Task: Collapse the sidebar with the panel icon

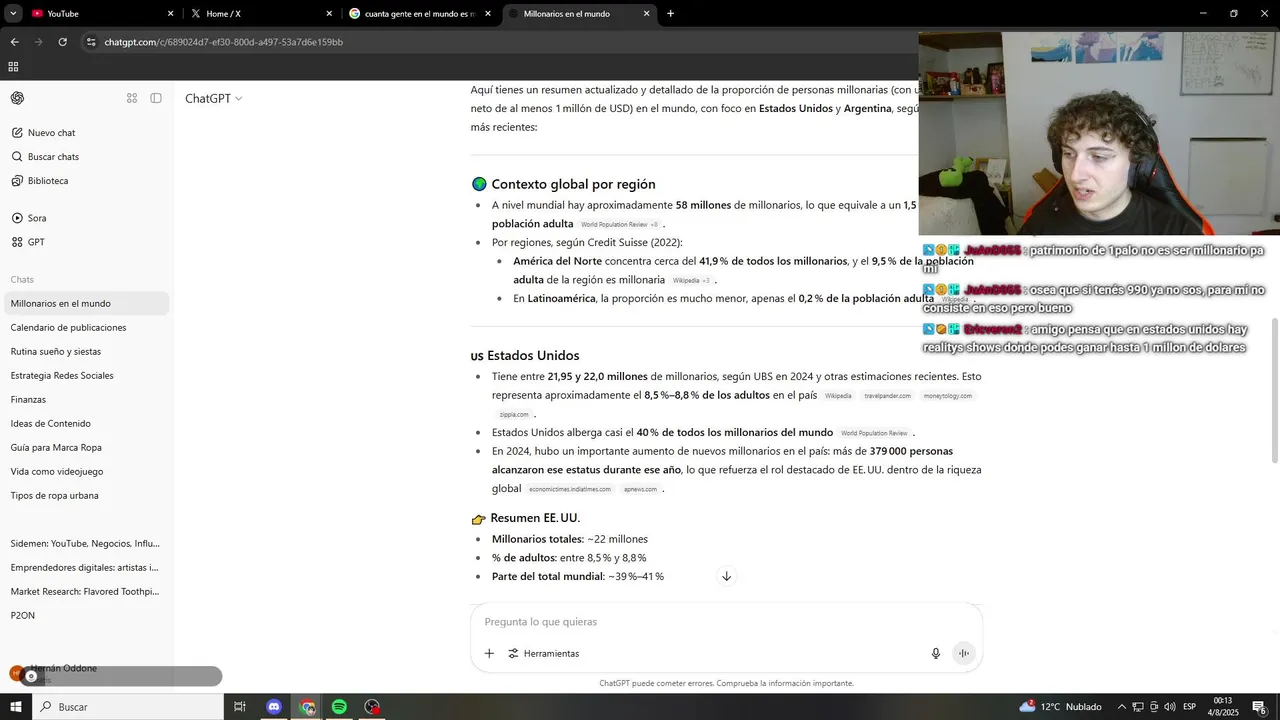Action: [156, 98]
